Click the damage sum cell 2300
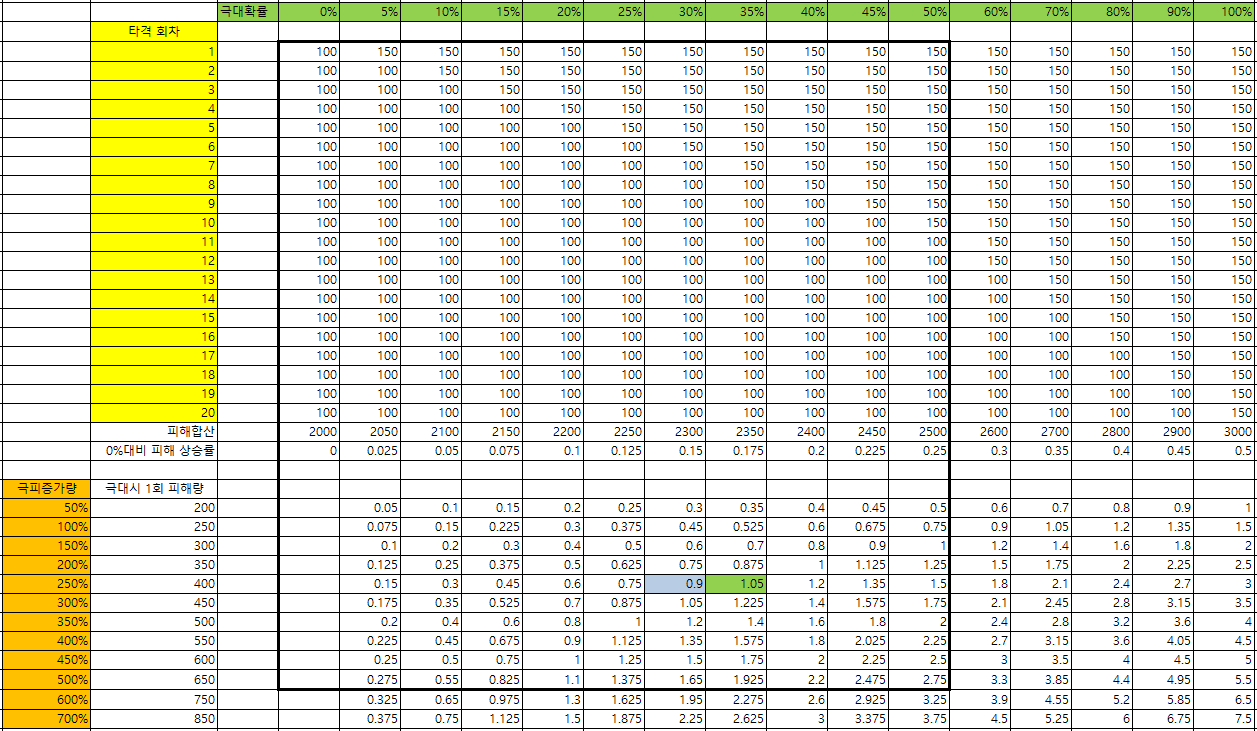Viewport: 1257px width, 731px height. coord(675,431)
